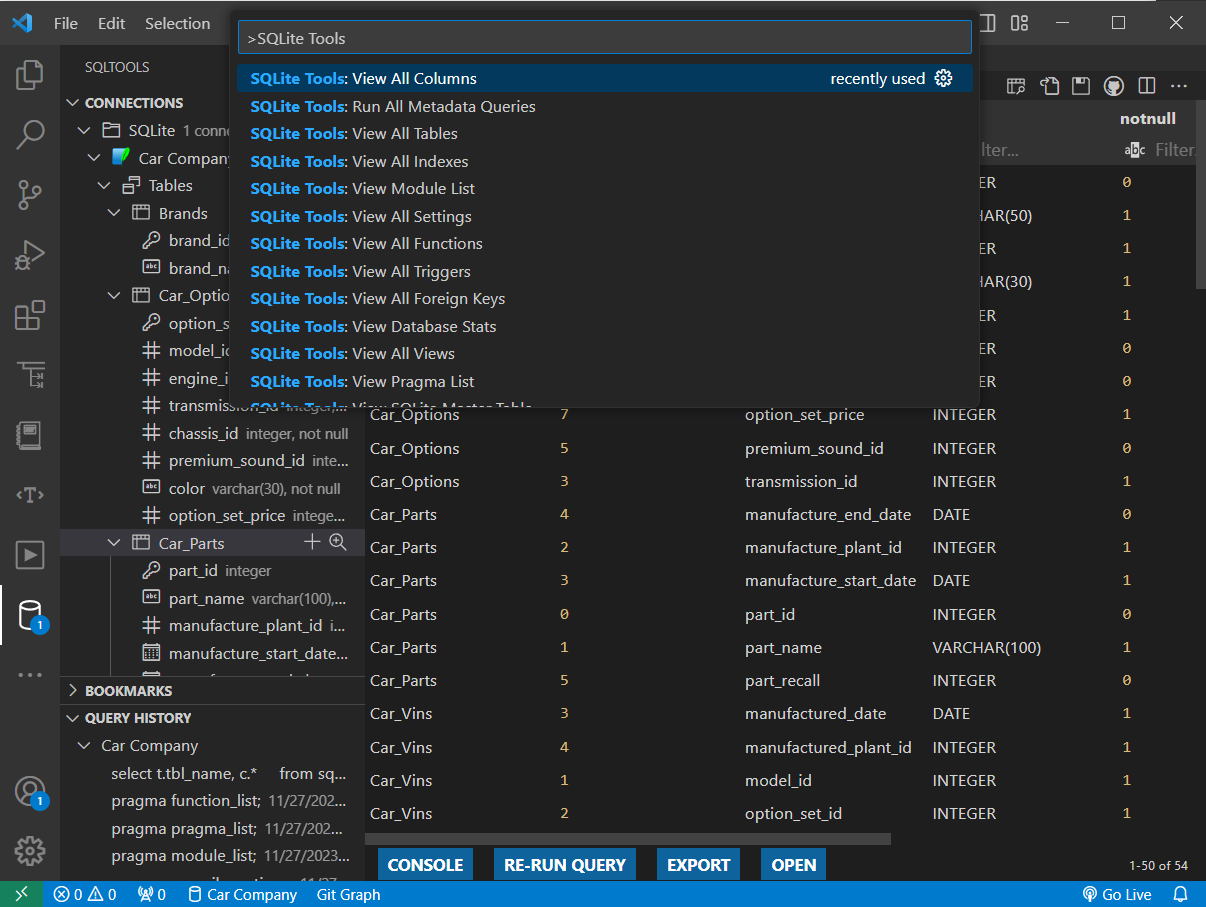Select SQLite Tools: View Database Stats
This screenshot has width=1206, height=907.
click(x=604, y=326)
